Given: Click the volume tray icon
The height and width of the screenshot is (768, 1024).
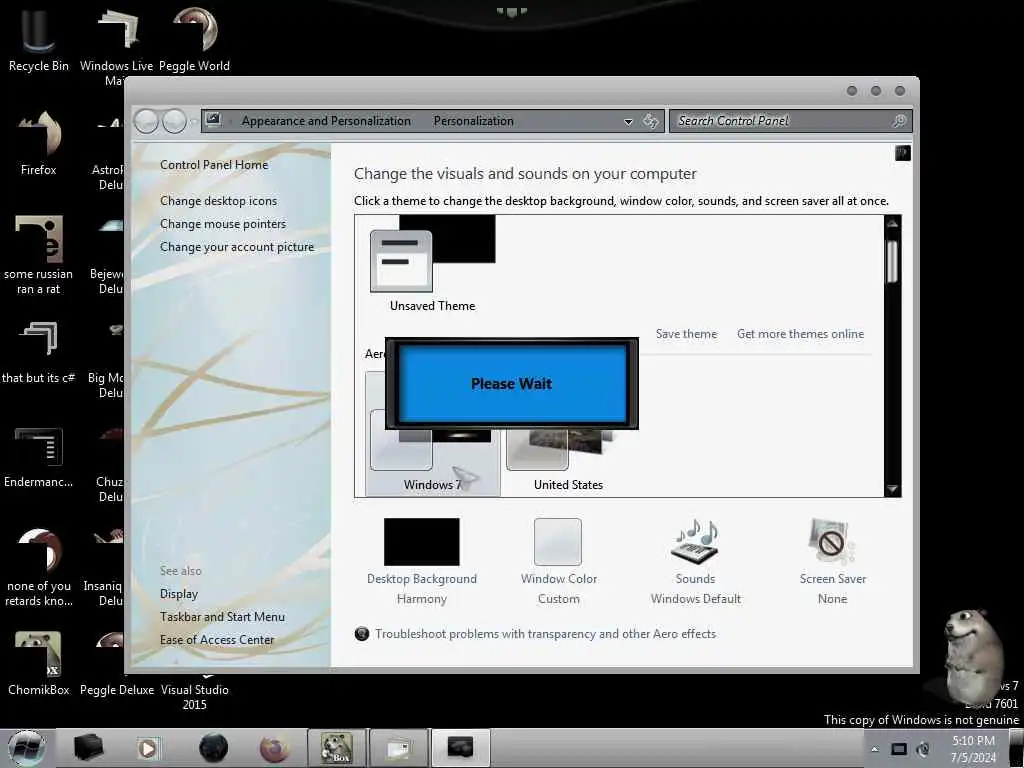Looking at the screenshot, I should tap(923, 749).
